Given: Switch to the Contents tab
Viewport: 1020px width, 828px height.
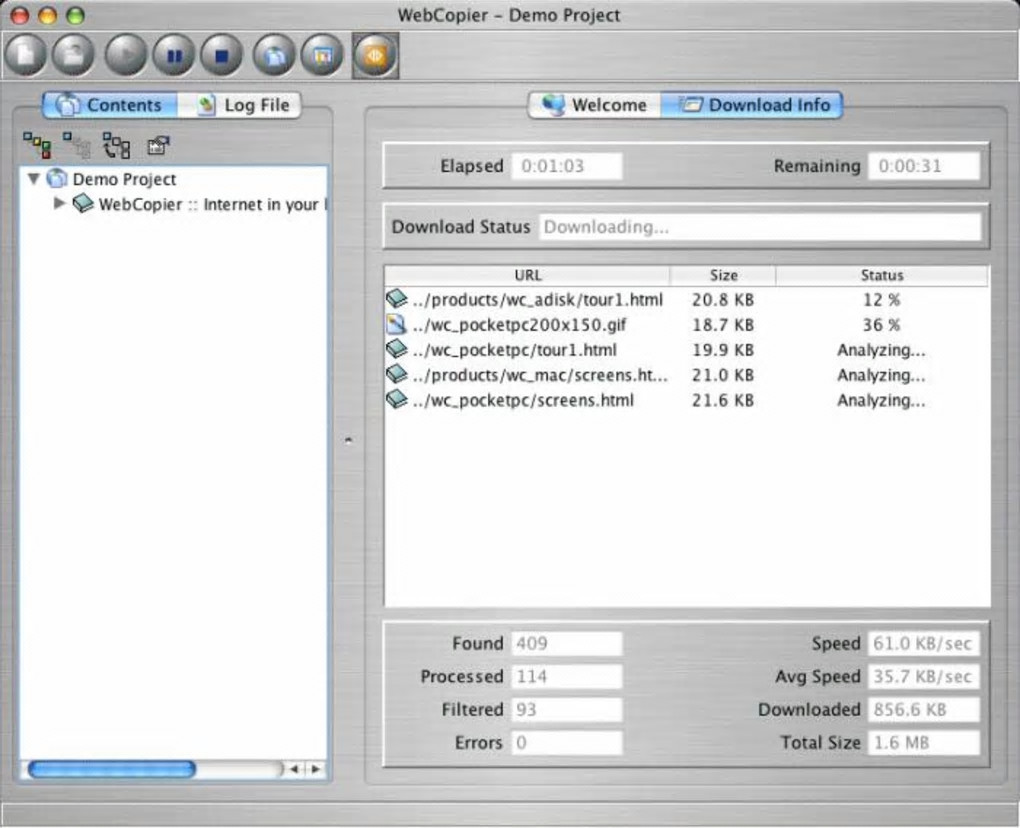Looking at the screenshot, I should coord(109,105).
